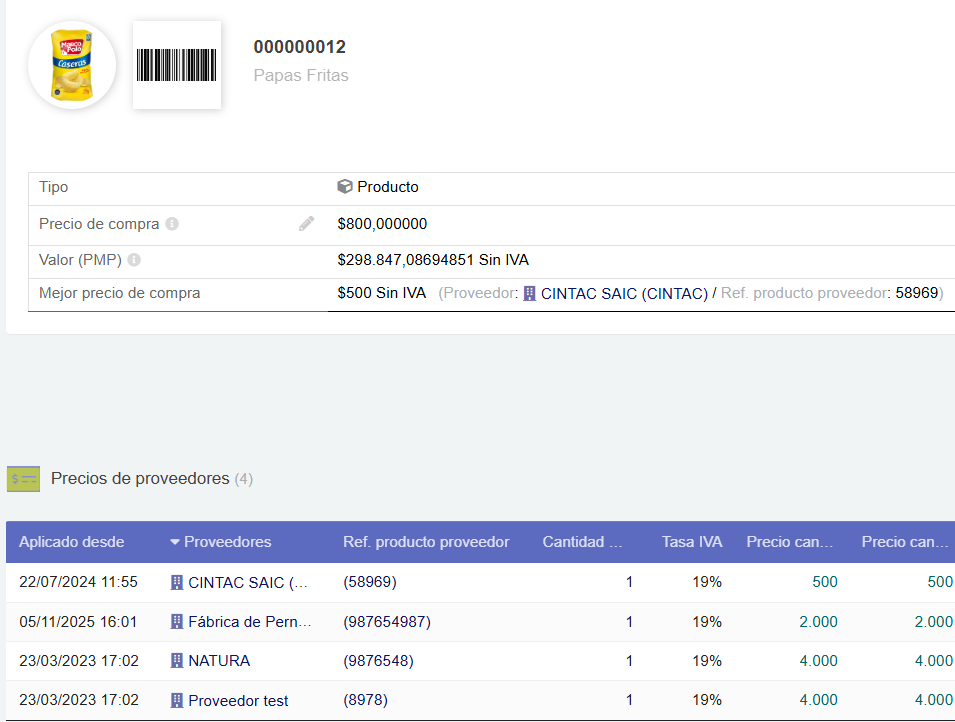The width and height of the screenshot is (955, 722).
Task: Click the product cube icon beside Producto
Action: [345, 187]
